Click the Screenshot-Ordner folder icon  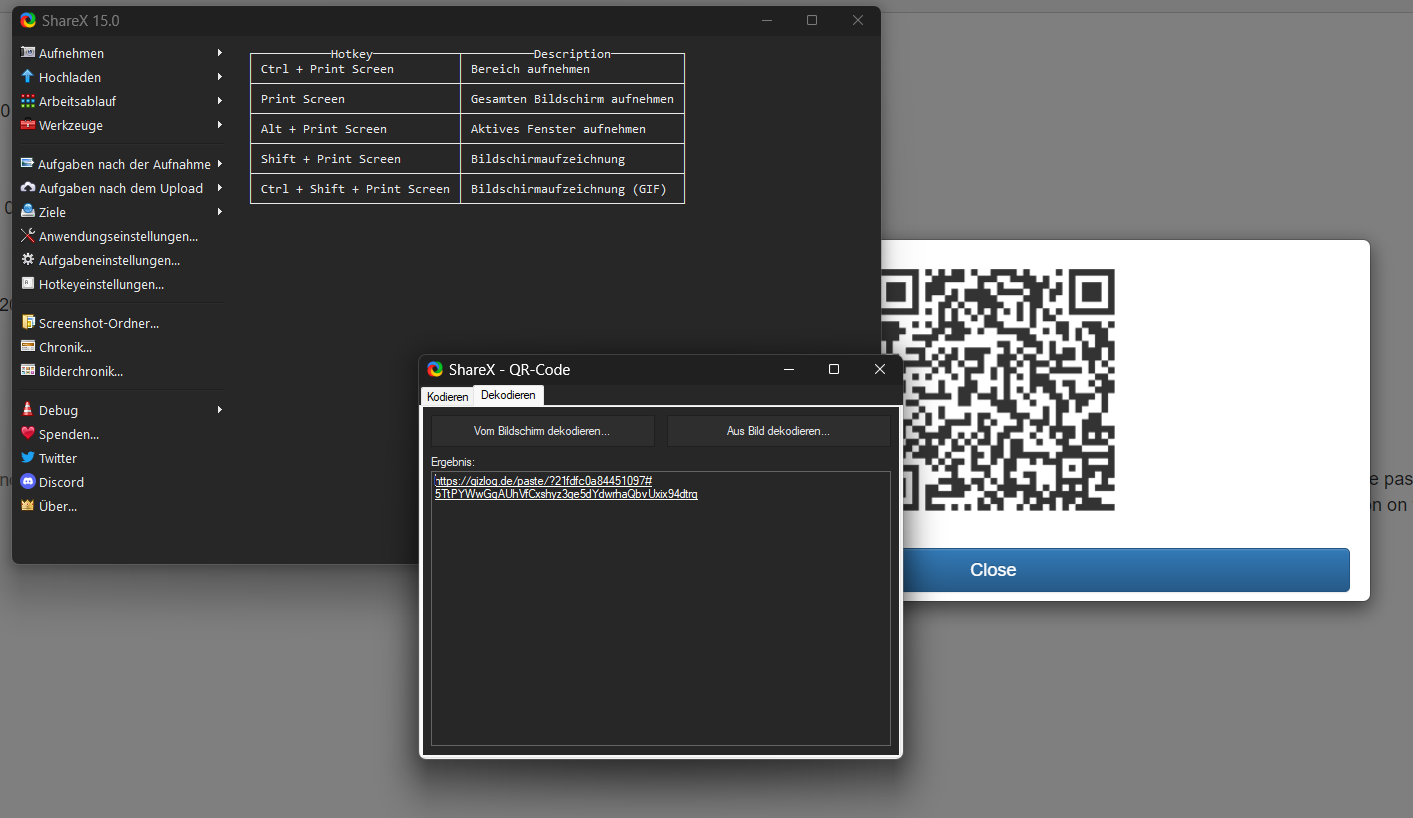point(28,323)
